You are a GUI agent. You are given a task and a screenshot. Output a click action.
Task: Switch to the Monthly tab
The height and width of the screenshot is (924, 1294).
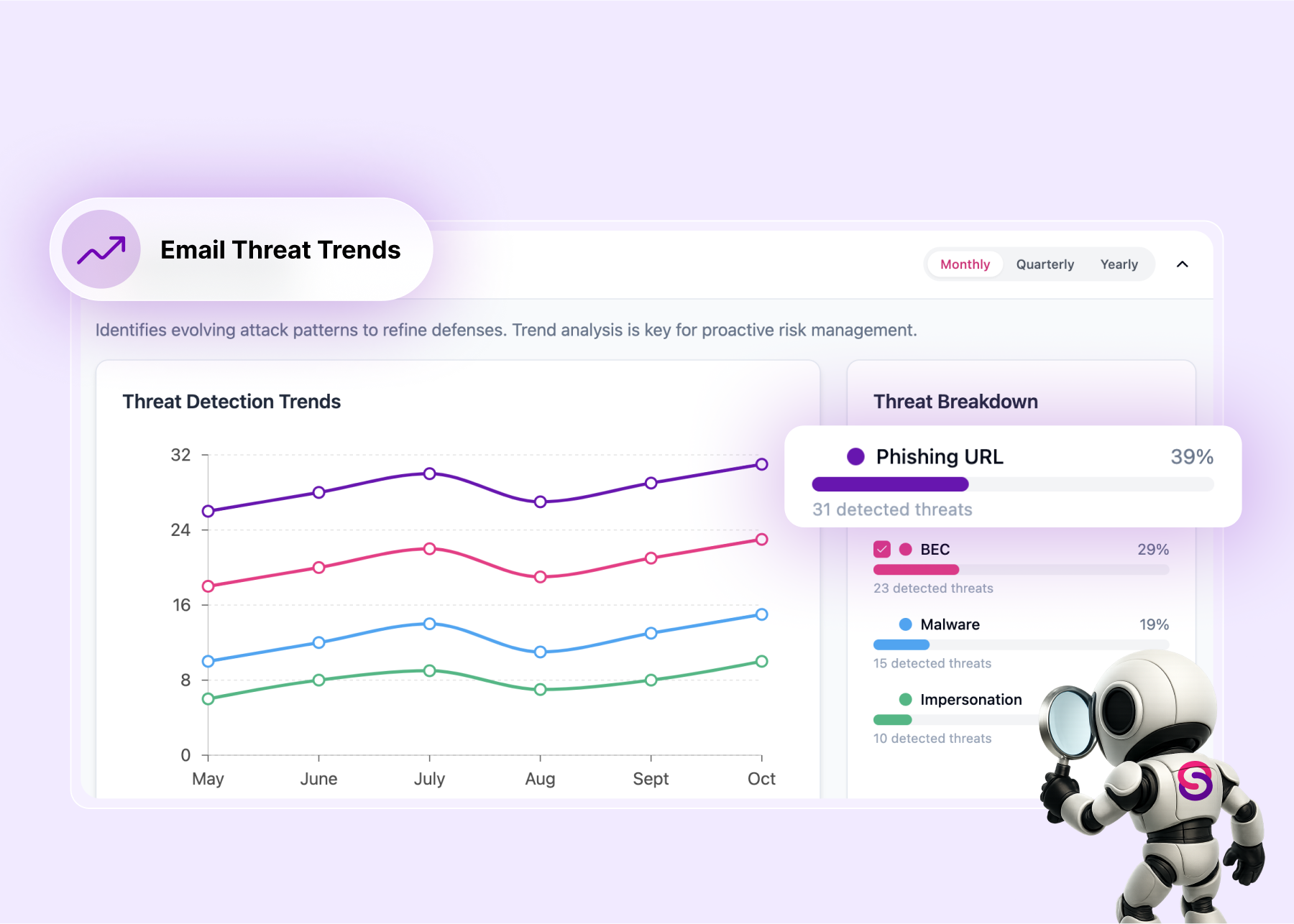coord(965,264)
